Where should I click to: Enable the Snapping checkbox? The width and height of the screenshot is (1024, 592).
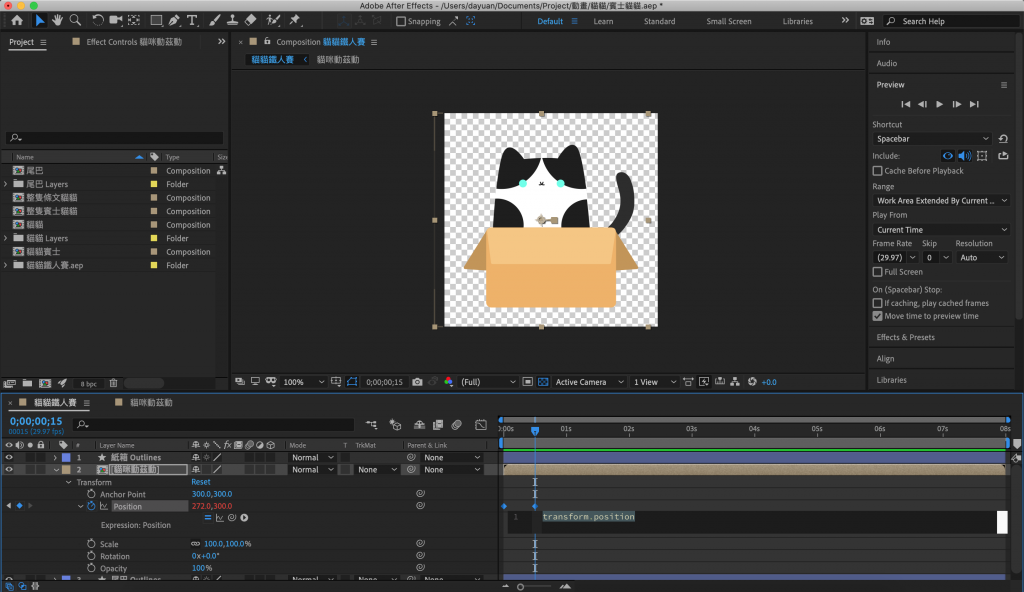tap(401, 21)
